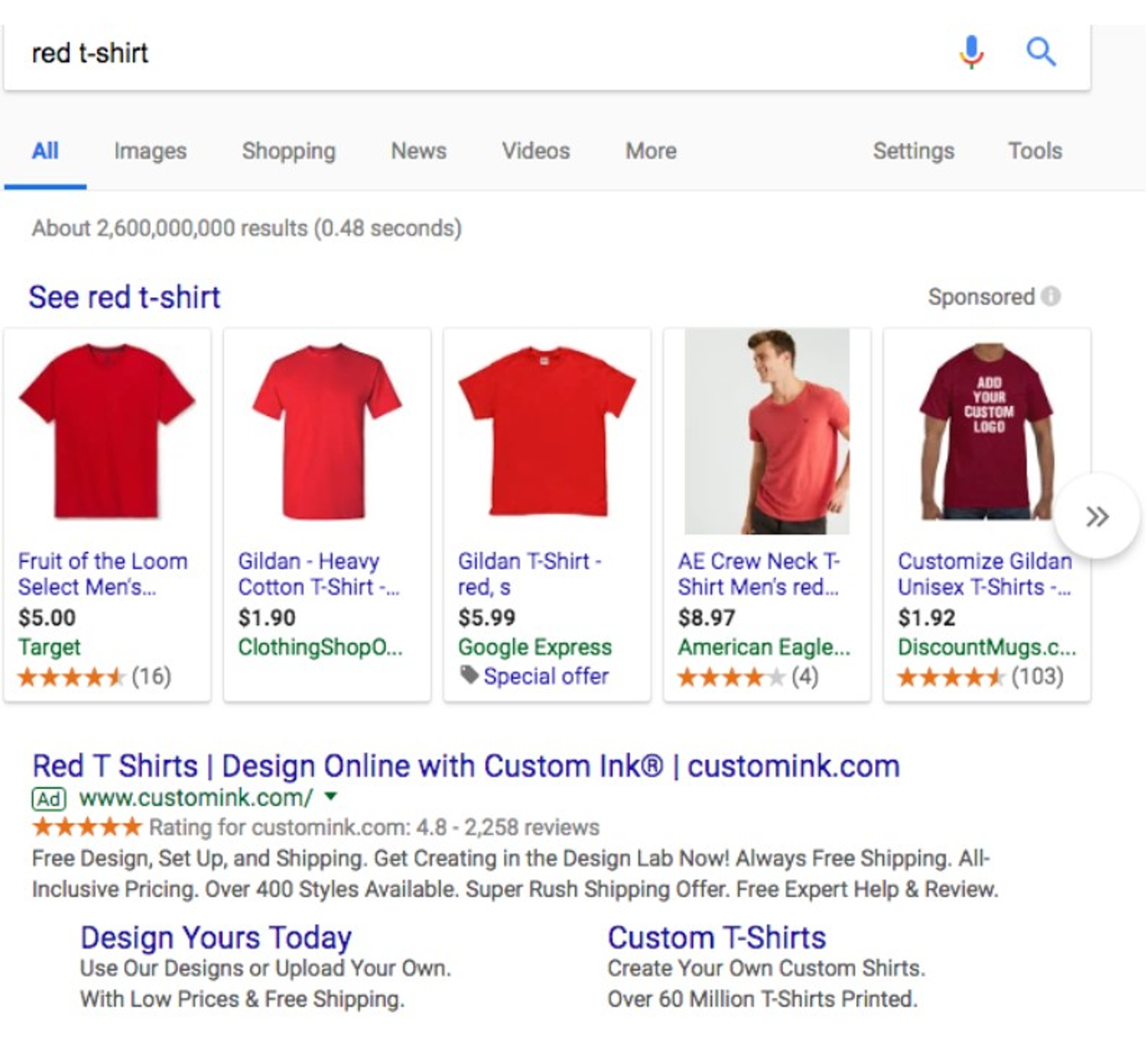Image resolution: width=1148 pixels, height=1057 pixels.
Task: Click the Sponsored info icon
Action: click(x=1050, y=296)
